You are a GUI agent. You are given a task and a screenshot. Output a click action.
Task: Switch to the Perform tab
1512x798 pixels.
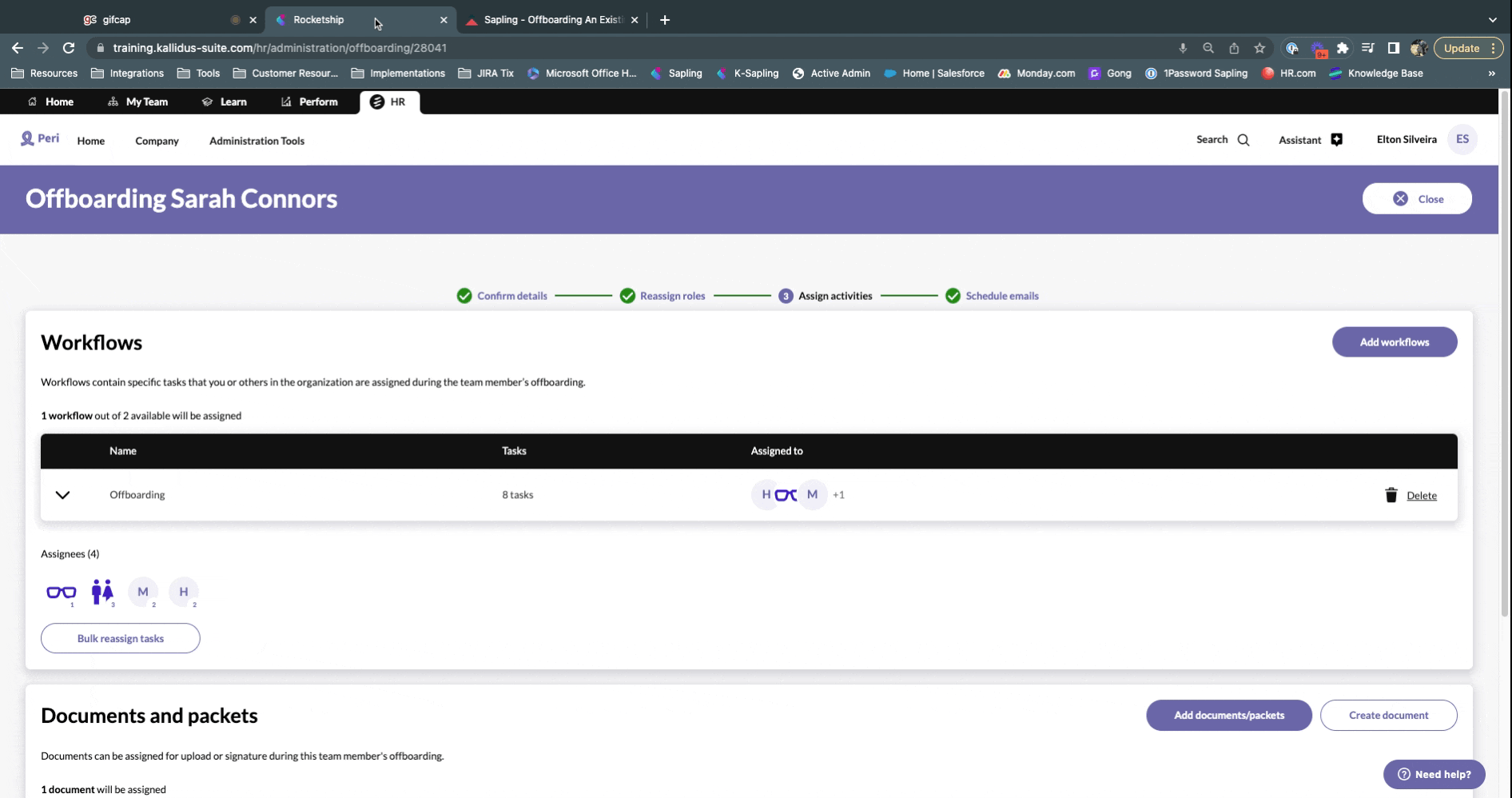[309, 102]
